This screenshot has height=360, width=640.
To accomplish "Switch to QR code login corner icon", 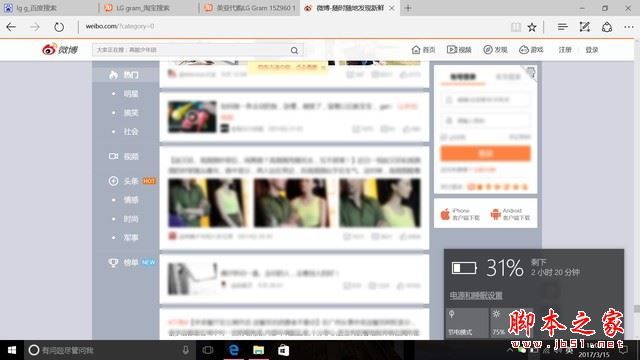I will (x=530, y=72).
